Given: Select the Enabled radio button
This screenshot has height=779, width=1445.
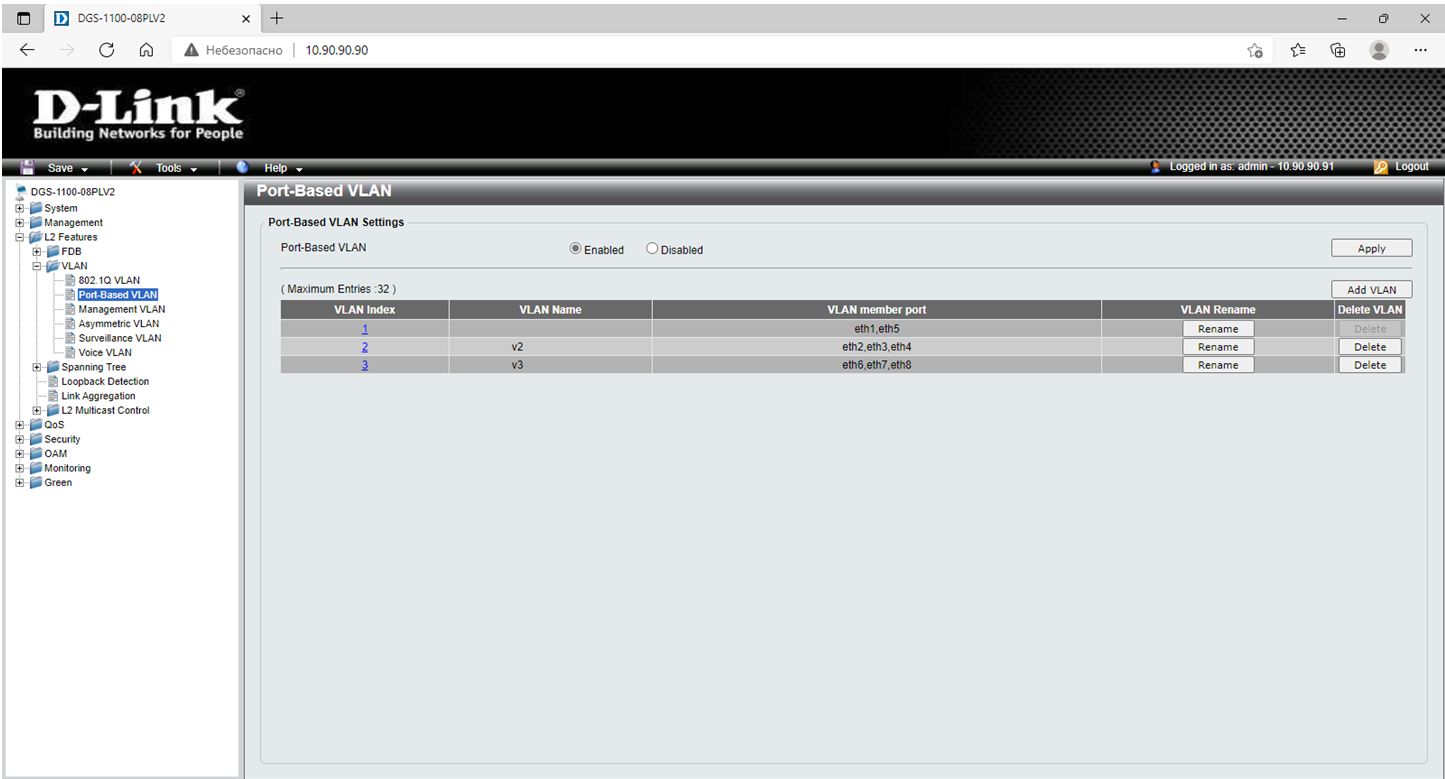Looking at the screenshot, I should click(575, 249).
